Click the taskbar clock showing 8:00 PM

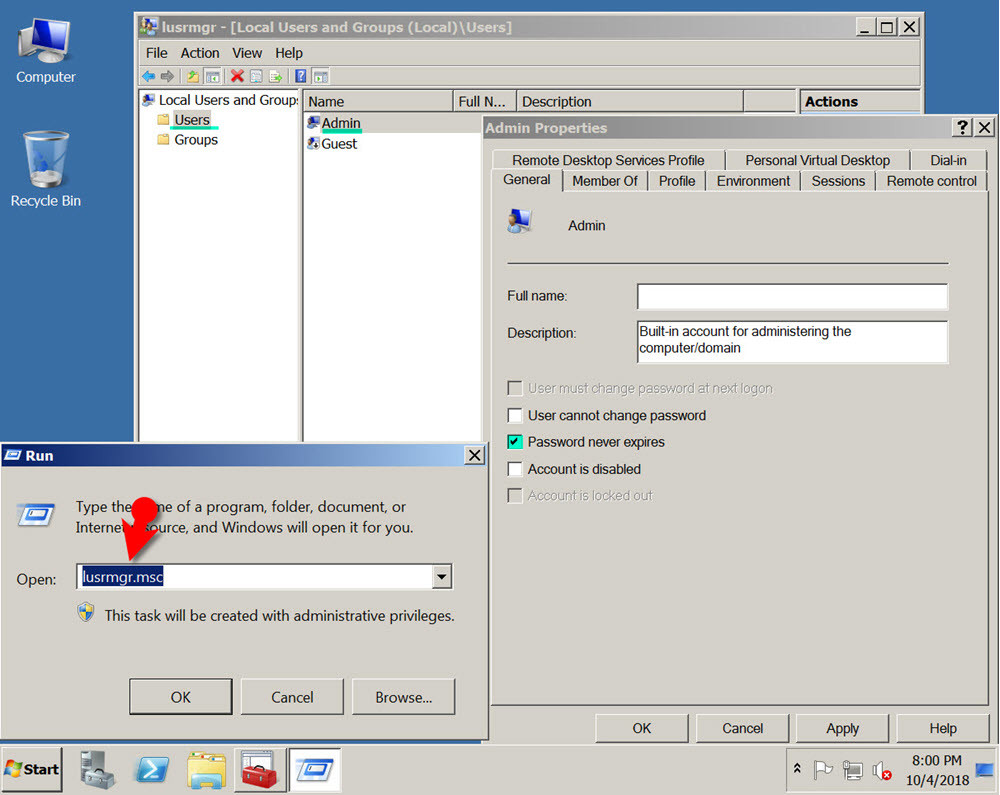point(937,770)
